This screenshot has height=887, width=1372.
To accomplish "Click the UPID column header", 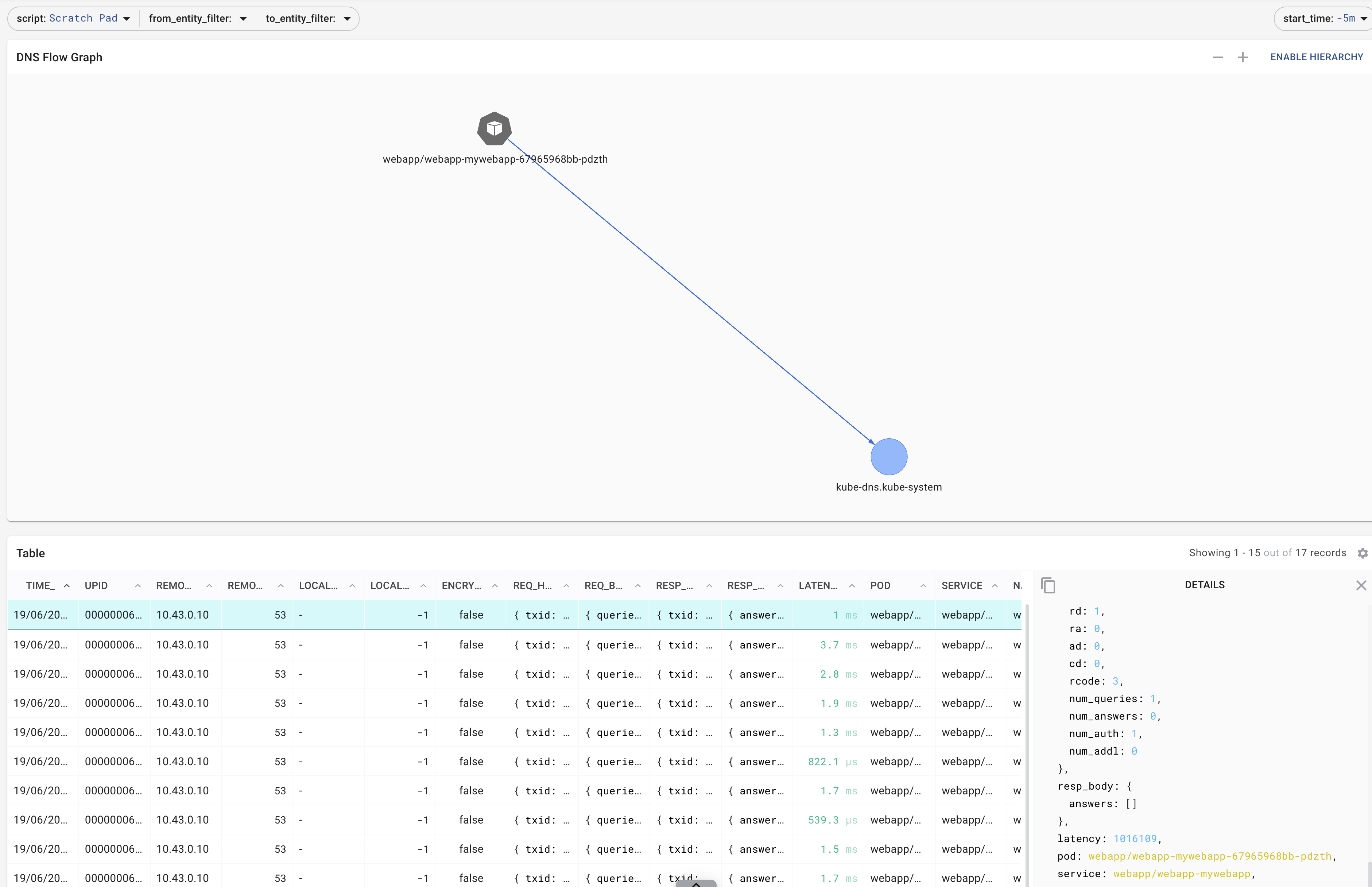I will point(96,586).
